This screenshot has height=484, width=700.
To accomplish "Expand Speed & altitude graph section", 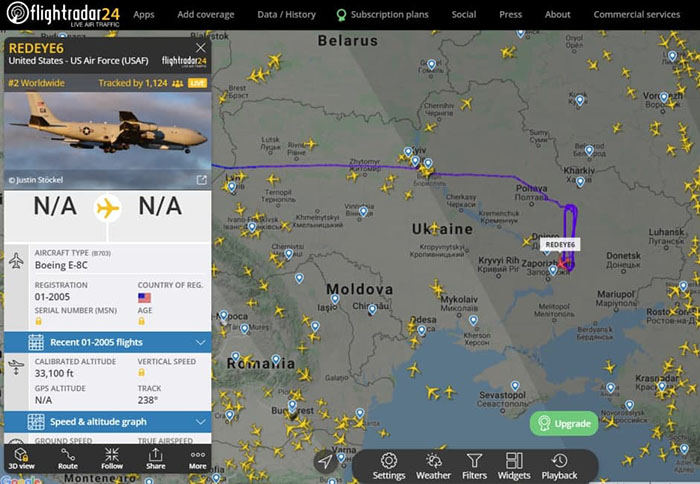I will coord(108,422).
